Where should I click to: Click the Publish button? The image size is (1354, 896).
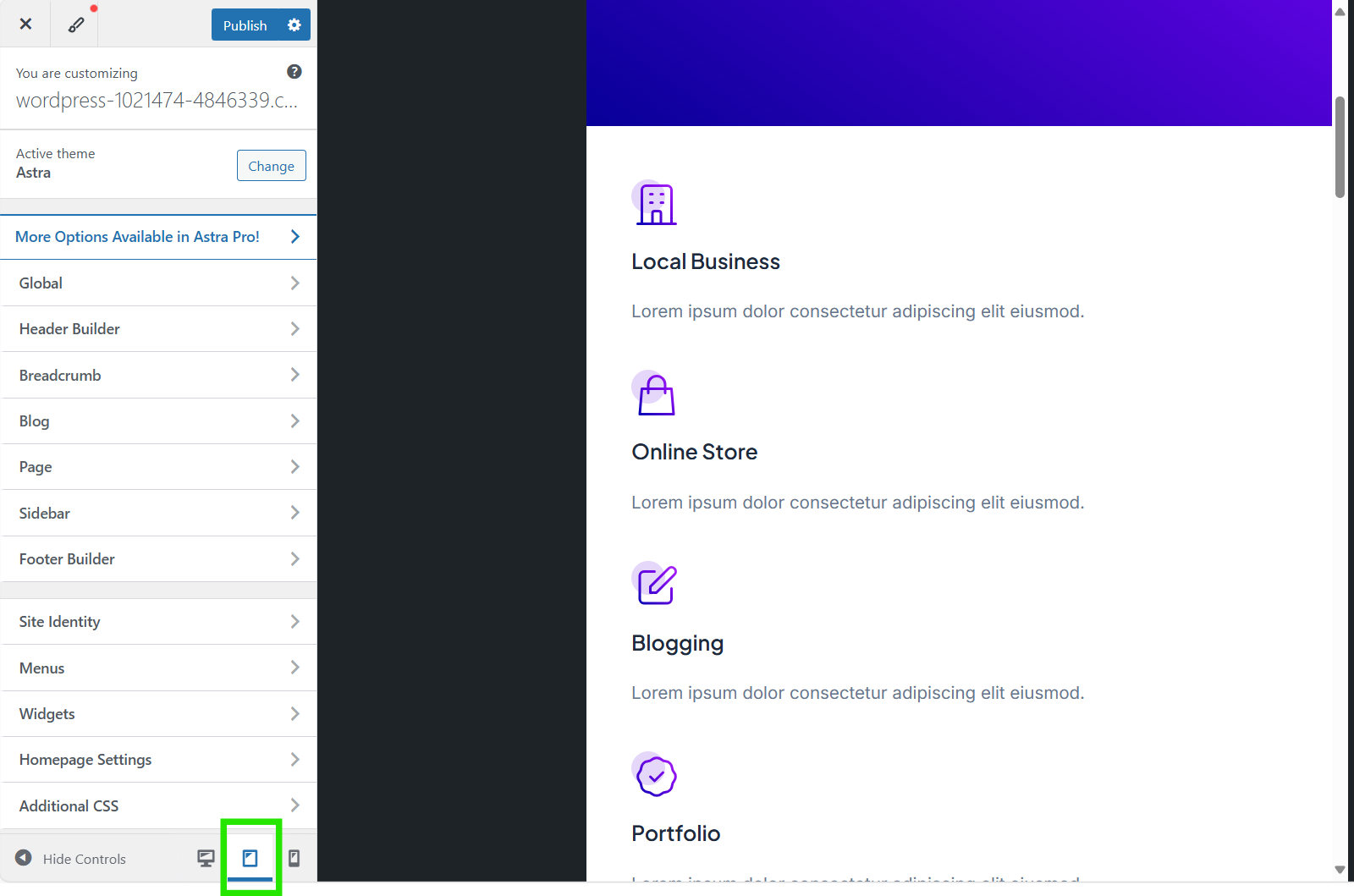(x=245, y=25)
